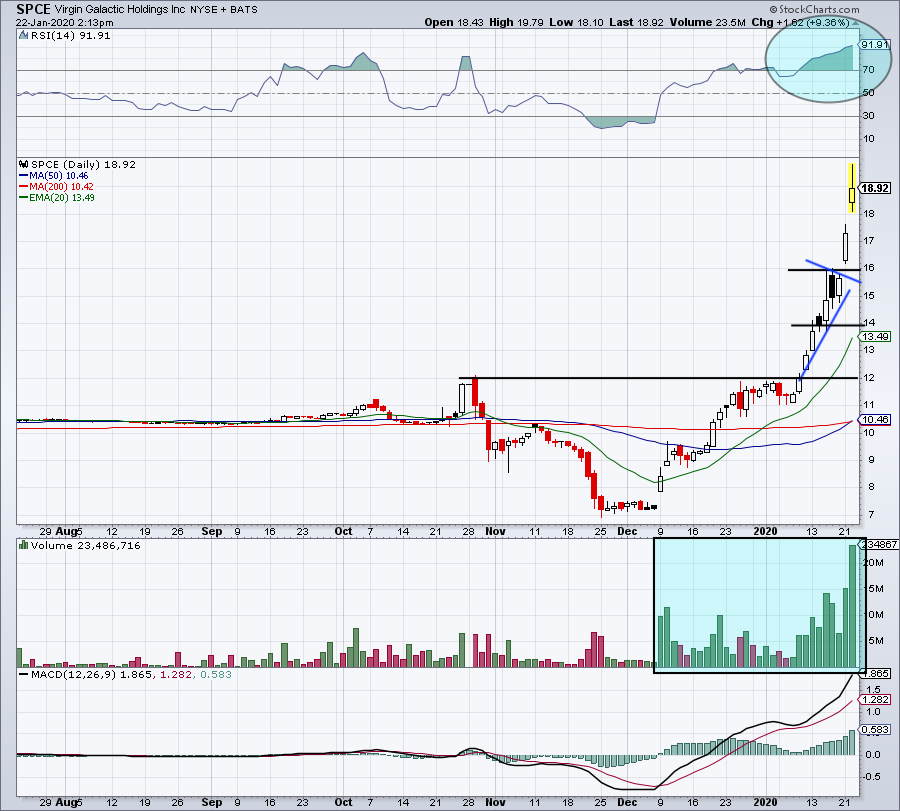
Task: Click the High 19.79 value
Action: point(516,22)
